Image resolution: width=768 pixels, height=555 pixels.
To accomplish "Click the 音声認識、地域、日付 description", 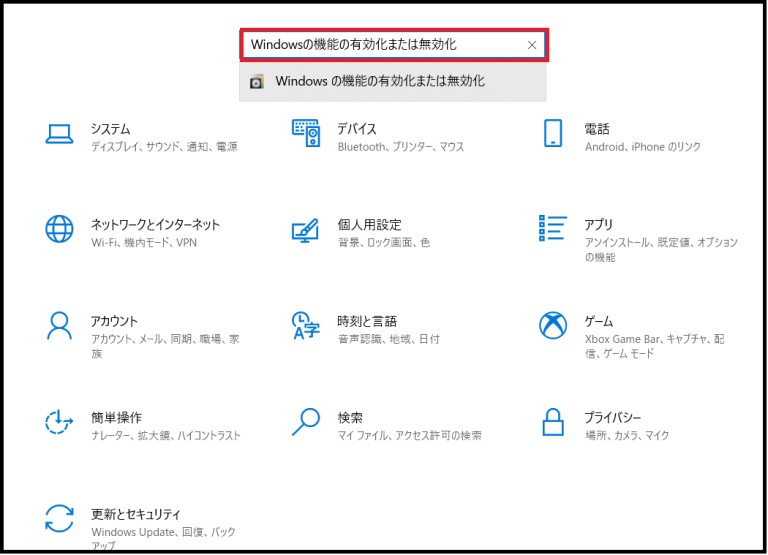I will [x=389, y=339].
